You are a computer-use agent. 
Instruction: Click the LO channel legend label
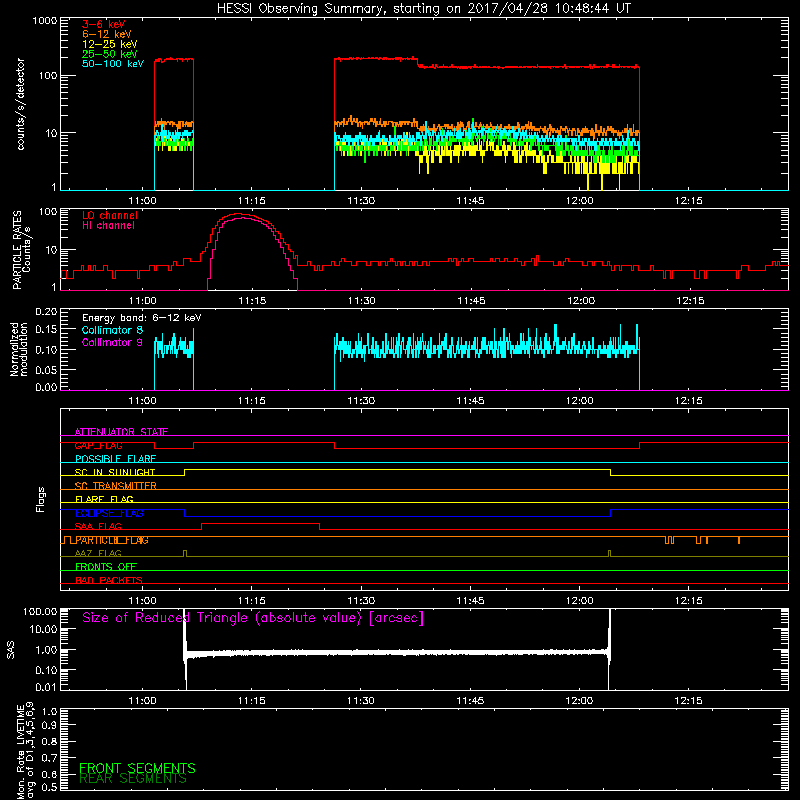tap(110, 215)
